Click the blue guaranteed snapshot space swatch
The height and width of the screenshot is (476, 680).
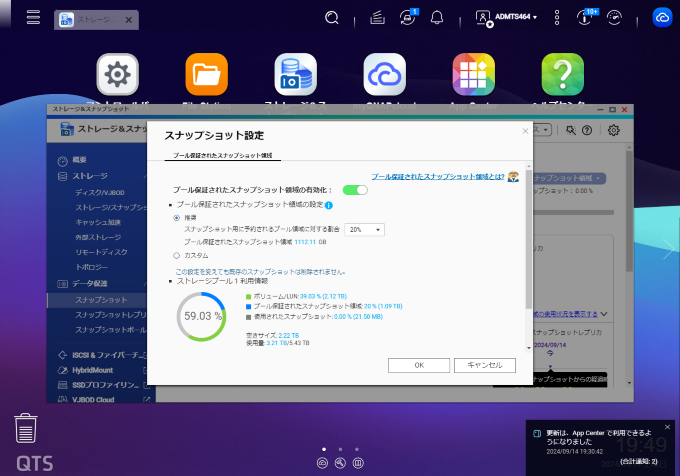[x=248, y=306]
